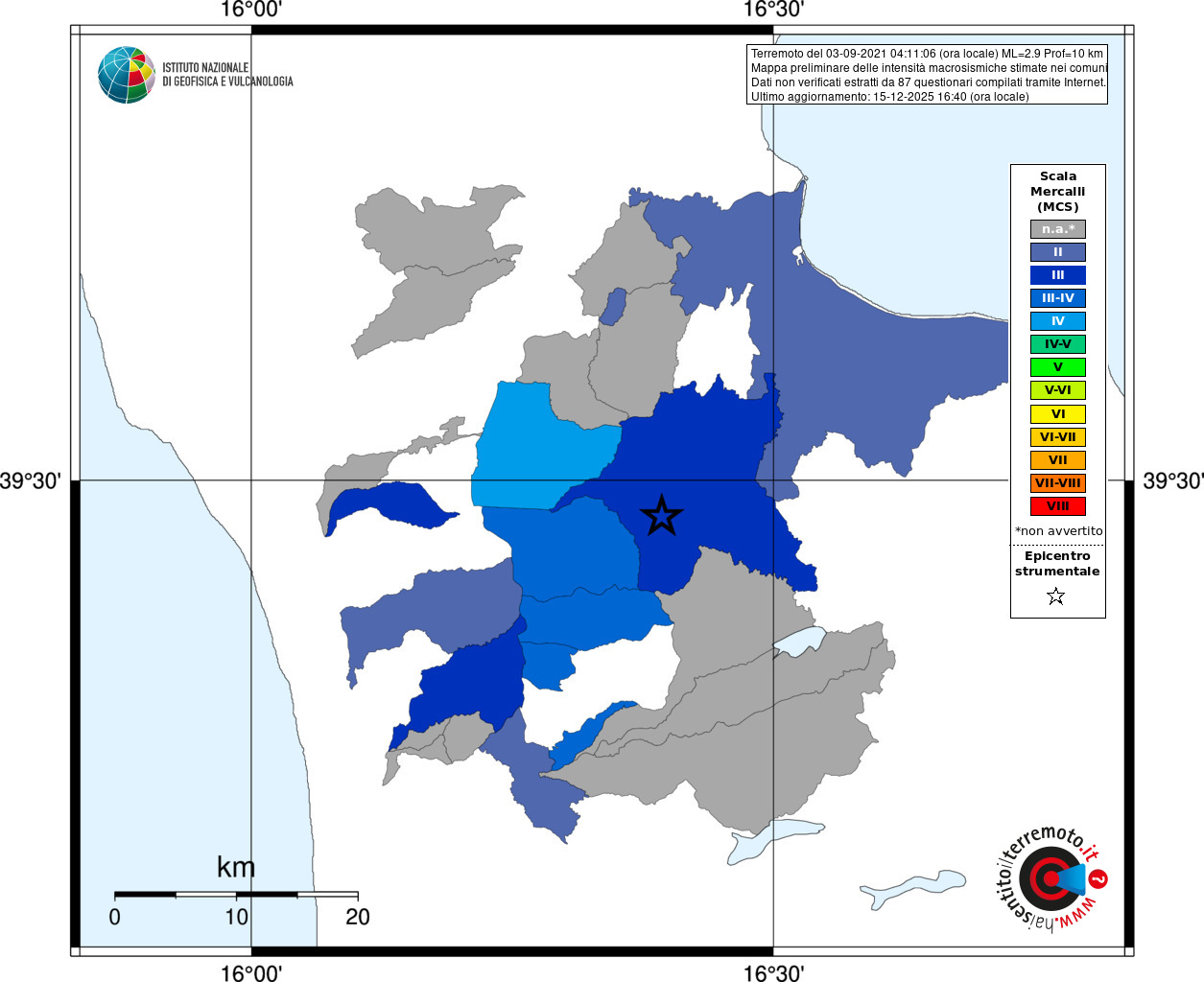Screen dimensions: 1204x982
Task: Click the 'Mappa preliminare' info line
Action: coord(929,68)
